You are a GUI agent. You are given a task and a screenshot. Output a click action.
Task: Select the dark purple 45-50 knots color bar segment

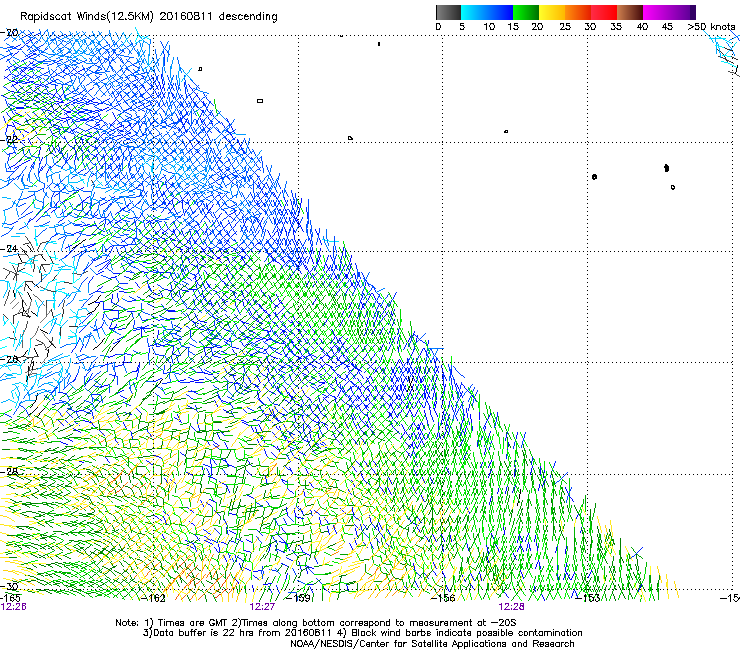point(682,12)
